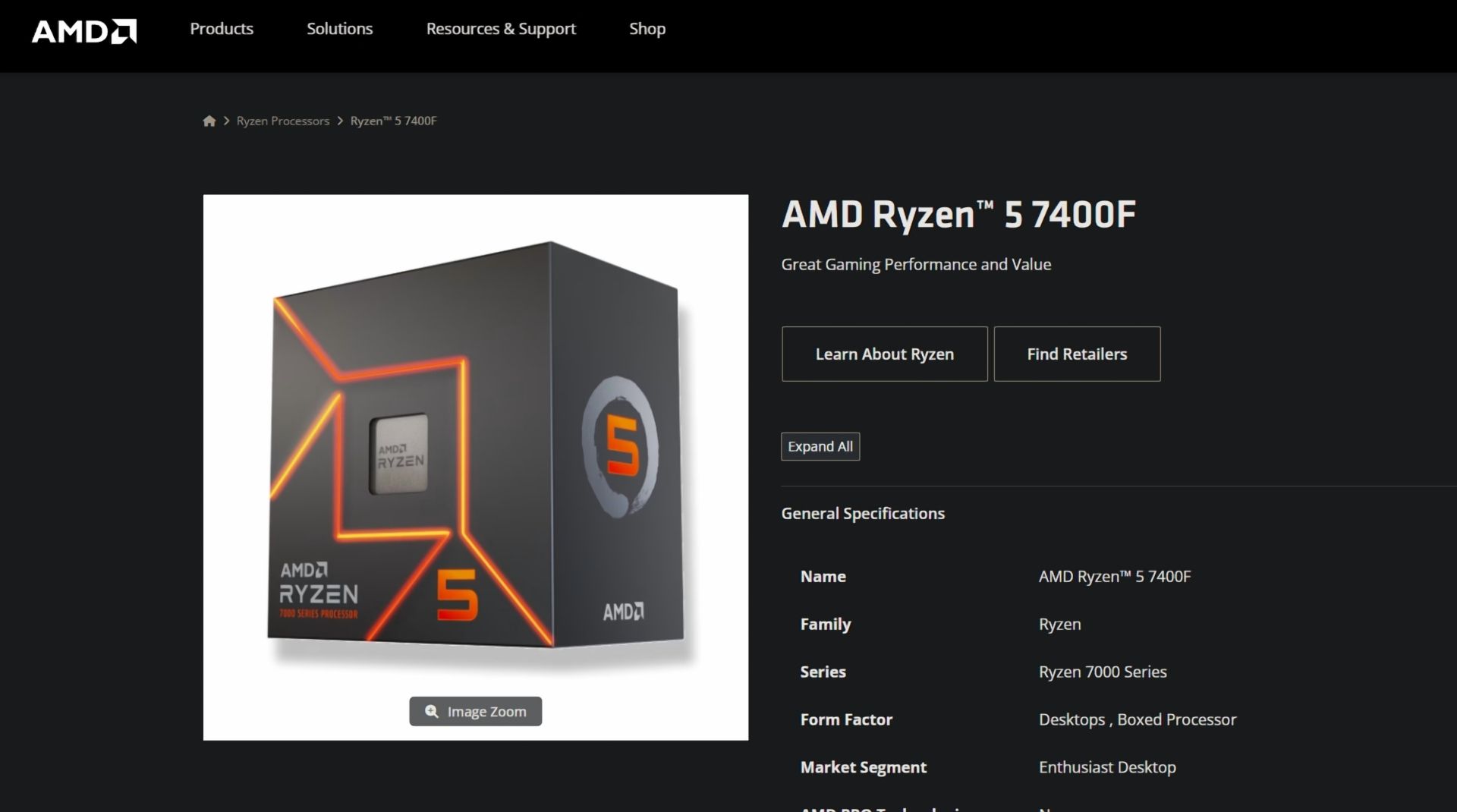Click the home icon in breadcrumb
This screenshot has width=1457, height=812.
[x=209, y=121]
